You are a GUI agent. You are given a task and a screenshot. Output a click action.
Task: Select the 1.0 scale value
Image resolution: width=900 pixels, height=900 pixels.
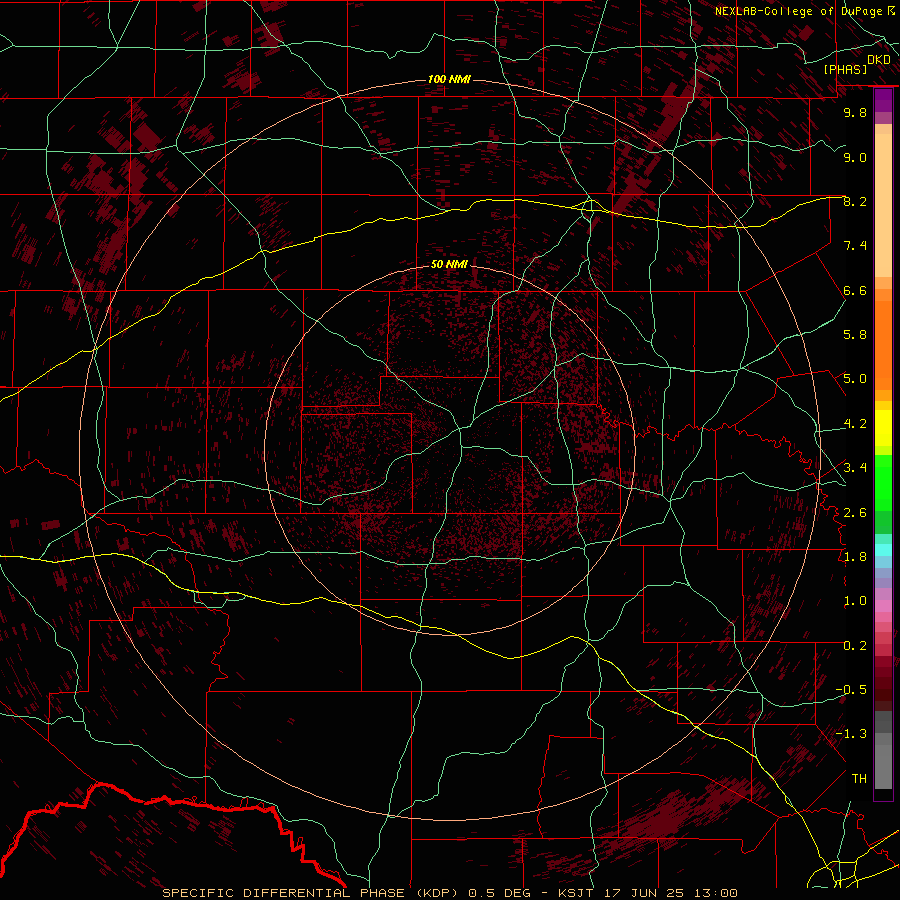pos(855,601)
